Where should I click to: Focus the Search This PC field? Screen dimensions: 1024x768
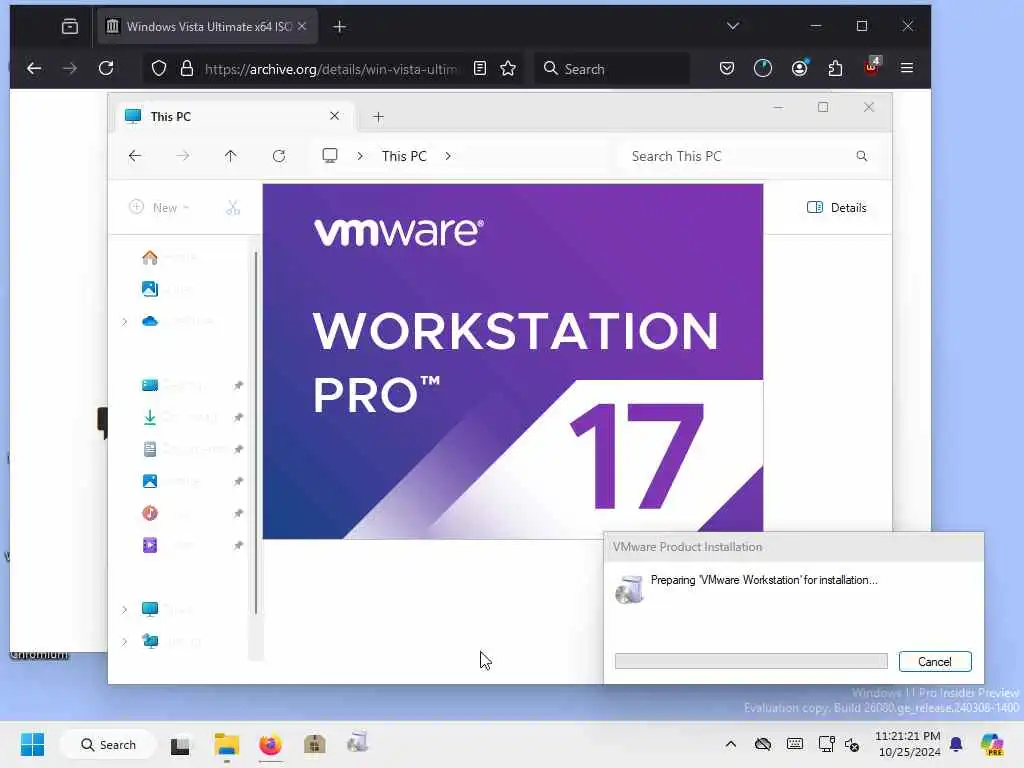[x=747, y=156]
